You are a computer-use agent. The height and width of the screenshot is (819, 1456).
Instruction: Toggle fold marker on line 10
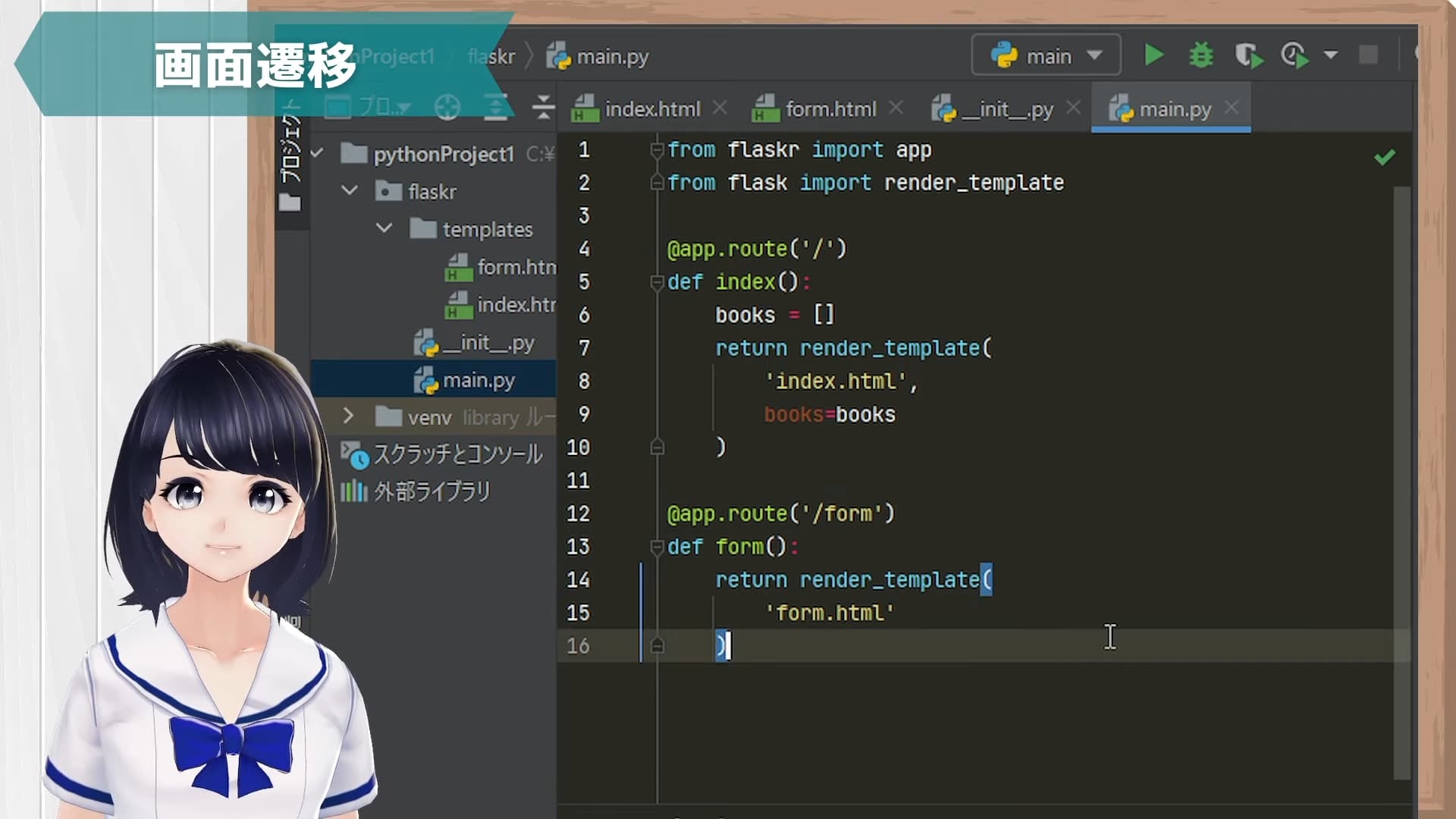(x=657, y=447)
